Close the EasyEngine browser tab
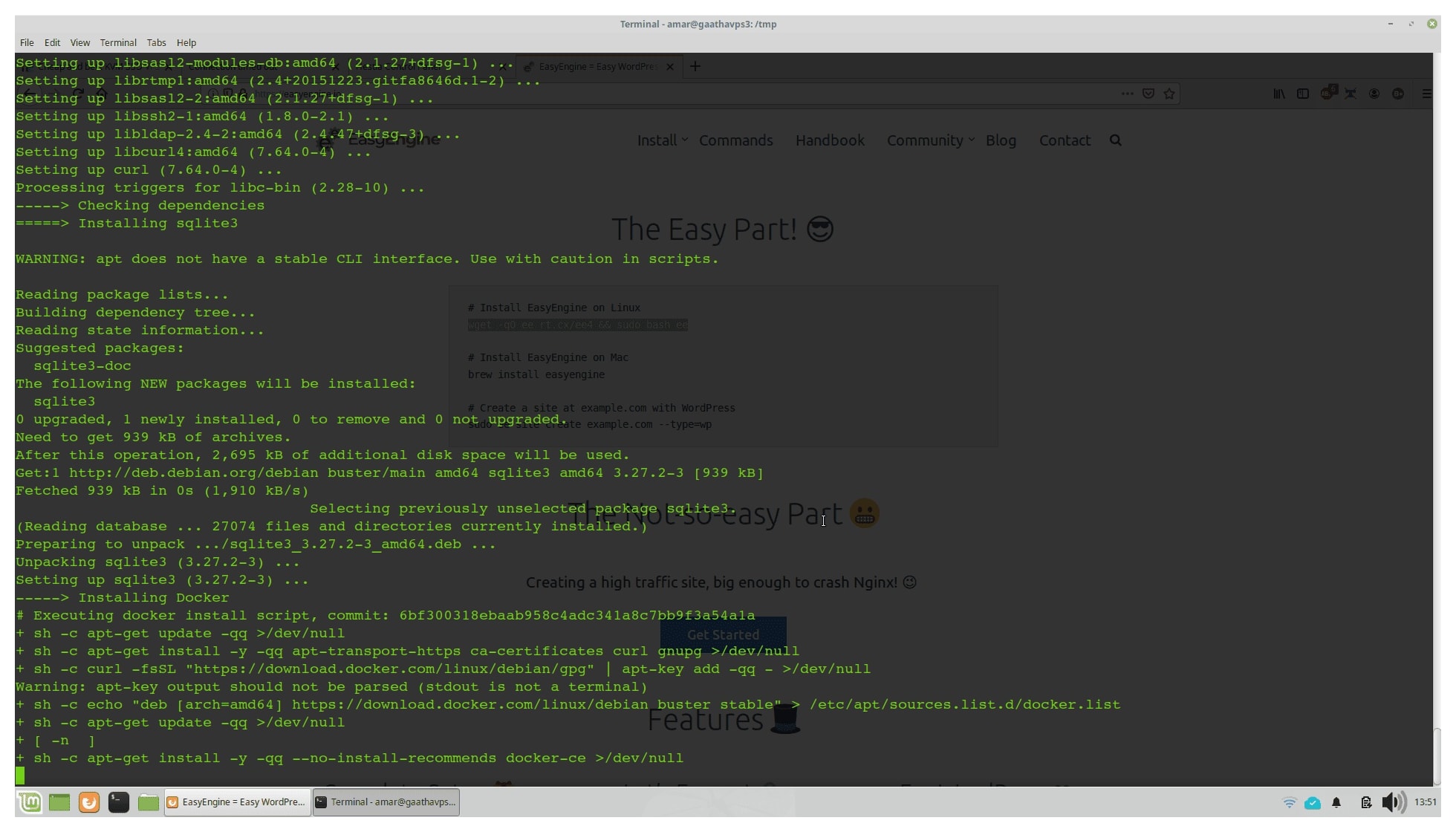 pyautogui.click(x=670, y=66)
